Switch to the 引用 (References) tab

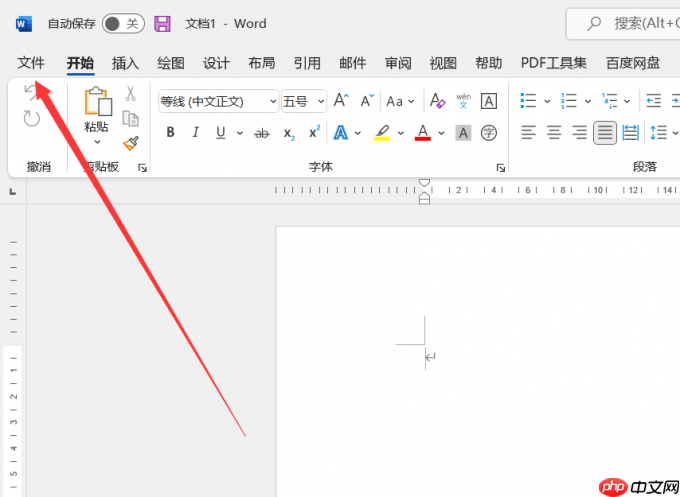[x=307, y=63]
